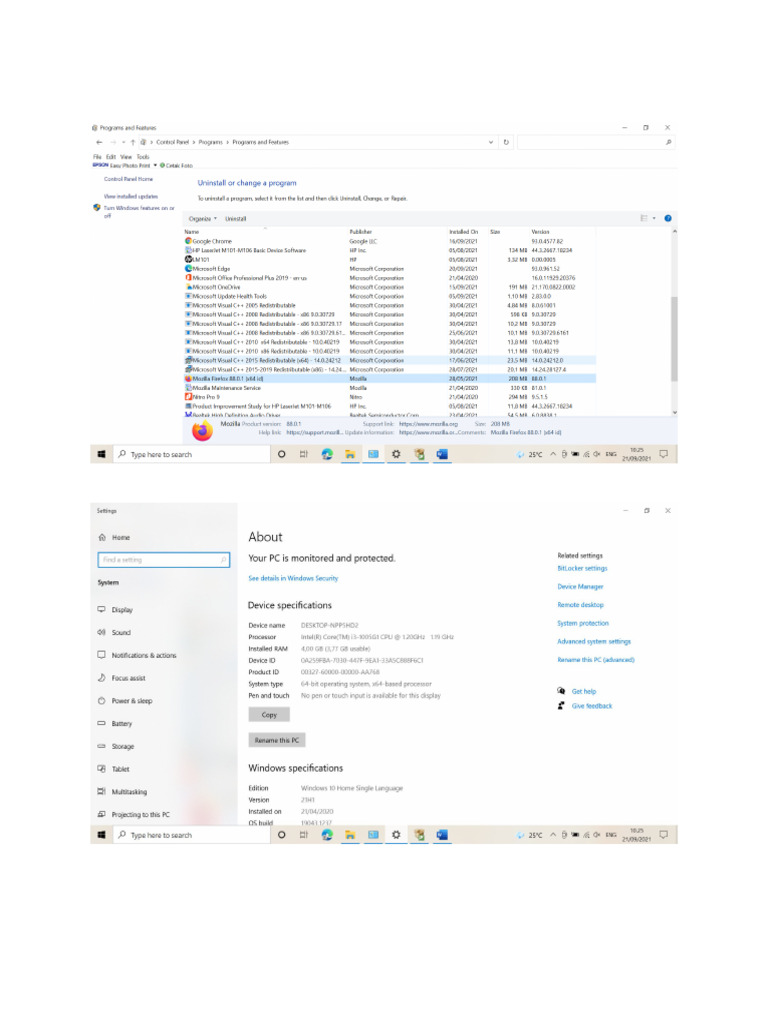Click the Nitro Pro 9 icon in the list
Viewport: 768px width, 1024px height.
[x=188, y=396]
